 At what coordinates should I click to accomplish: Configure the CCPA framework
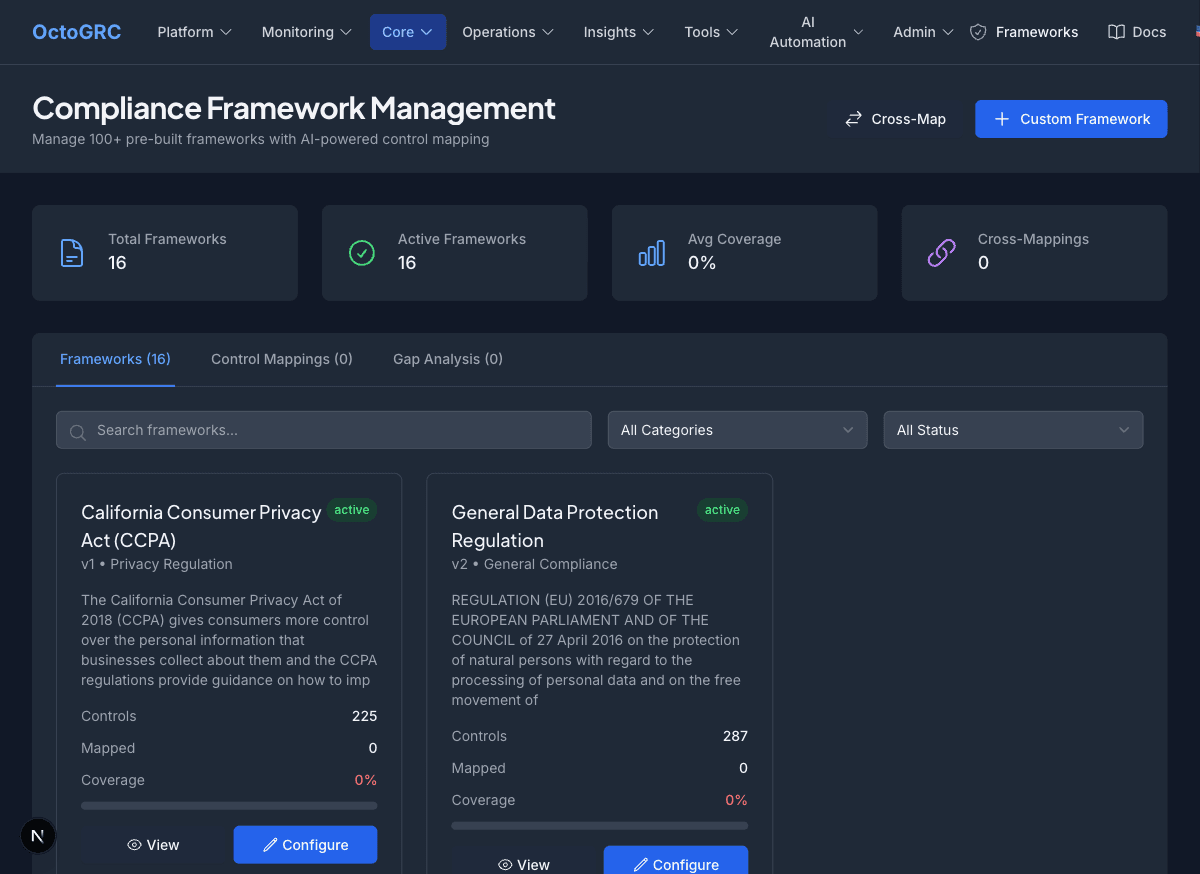pos(305,845)
